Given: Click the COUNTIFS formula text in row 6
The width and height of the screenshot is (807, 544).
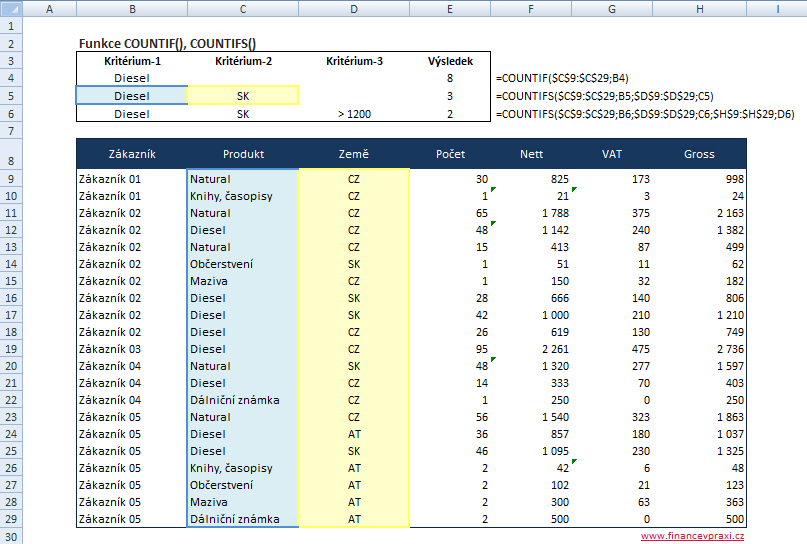Looking at the screenshot, I should [x=645, y=114].
